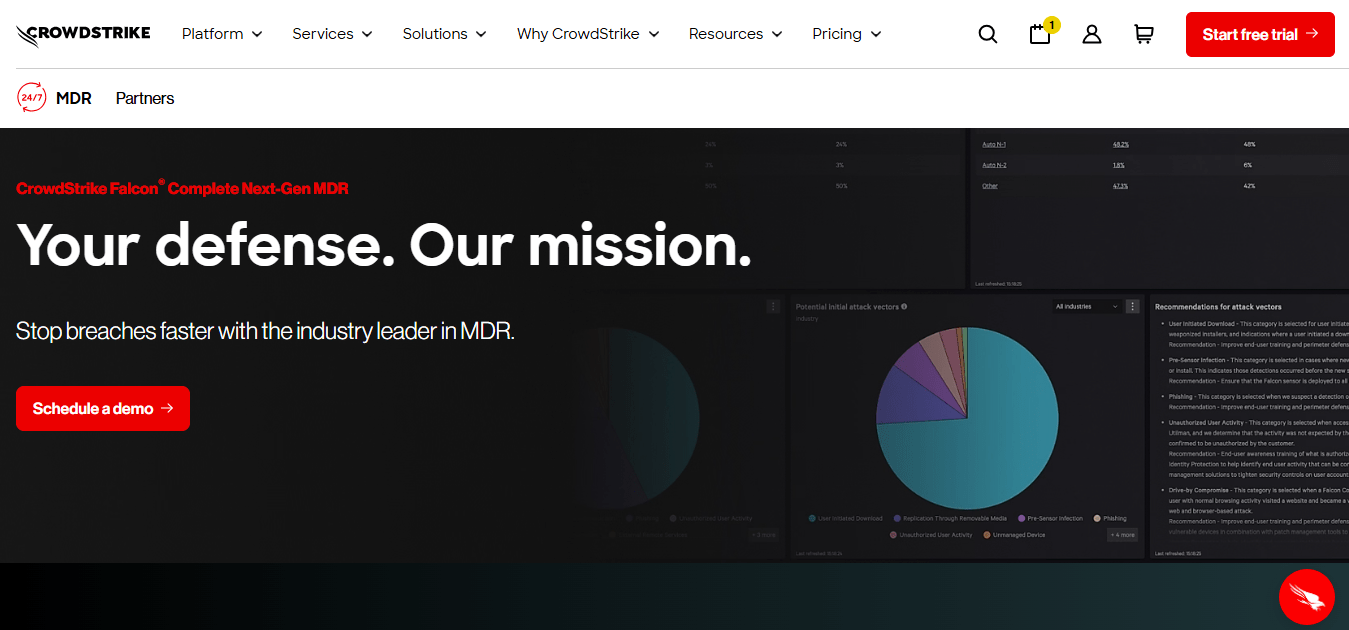Image resolution: width=1349 pixels, height=630 pixels.
Task: Select the Partners sub-navigation item
Action: [x=145, y=98]
